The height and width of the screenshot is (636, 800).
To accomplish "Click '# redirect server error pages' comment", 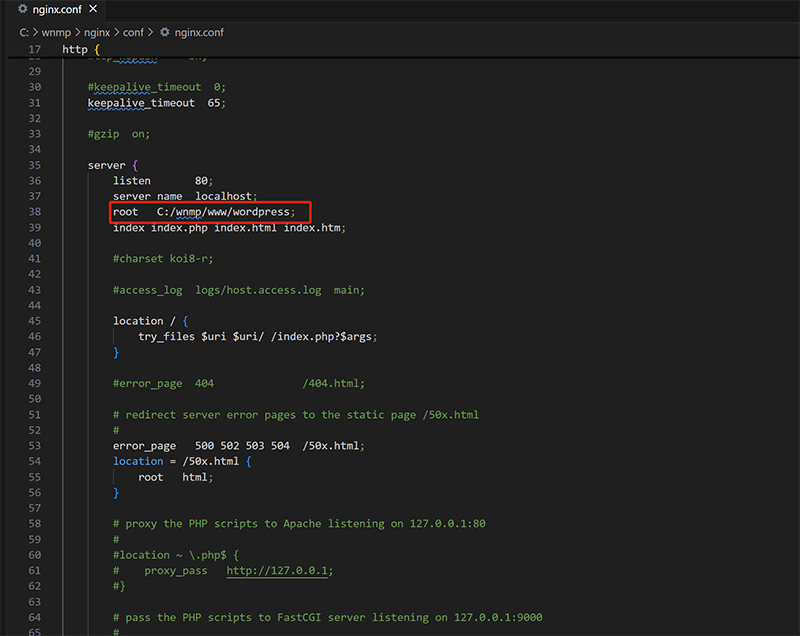I will (296, 415).
